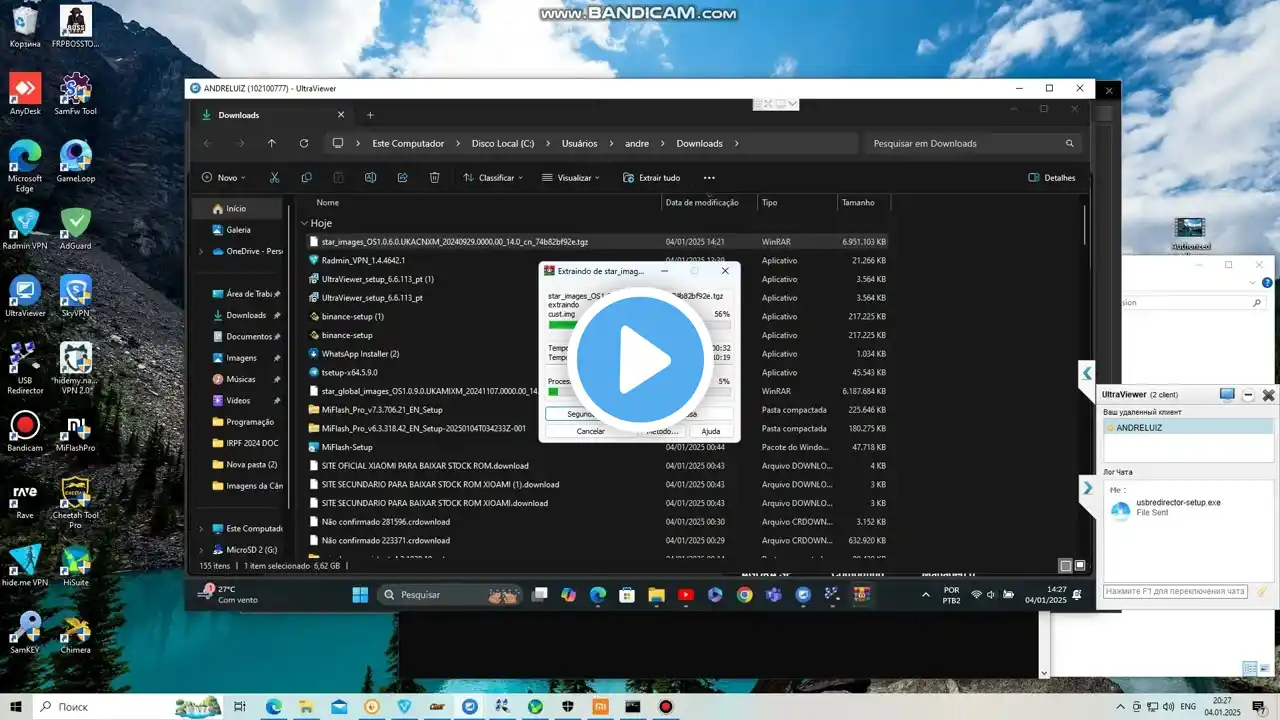Open more options ellipsis in Explorer toolbar
Image resolution: width=1280 pixels, height=720 pixels.
pos(709,177)
